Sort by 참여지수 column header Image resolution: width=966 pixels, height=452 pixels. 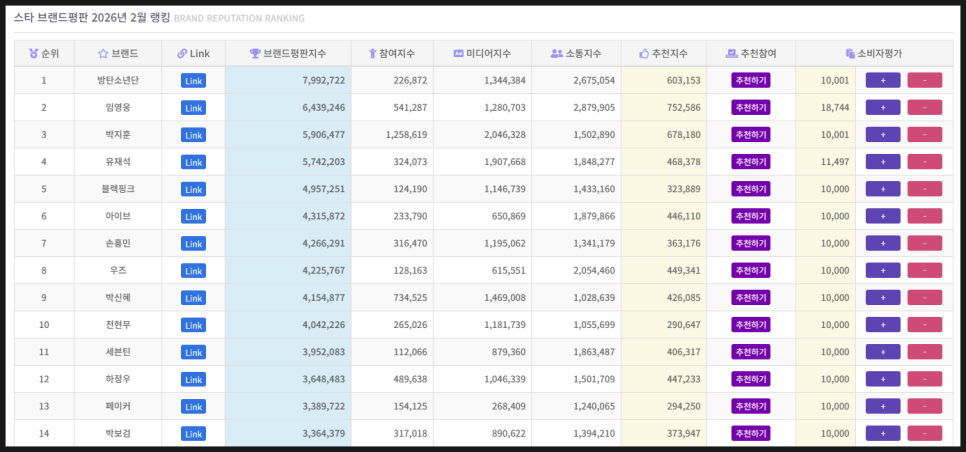tap(392, 54)
